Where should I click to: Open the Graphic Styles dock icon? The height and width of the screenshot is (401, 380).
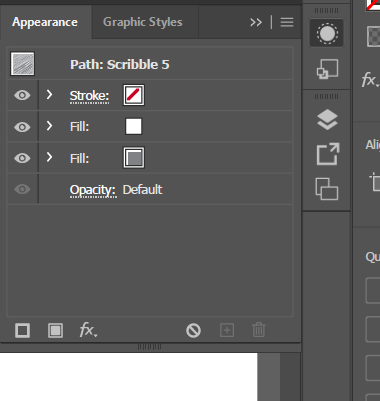(x=327, y=69)
